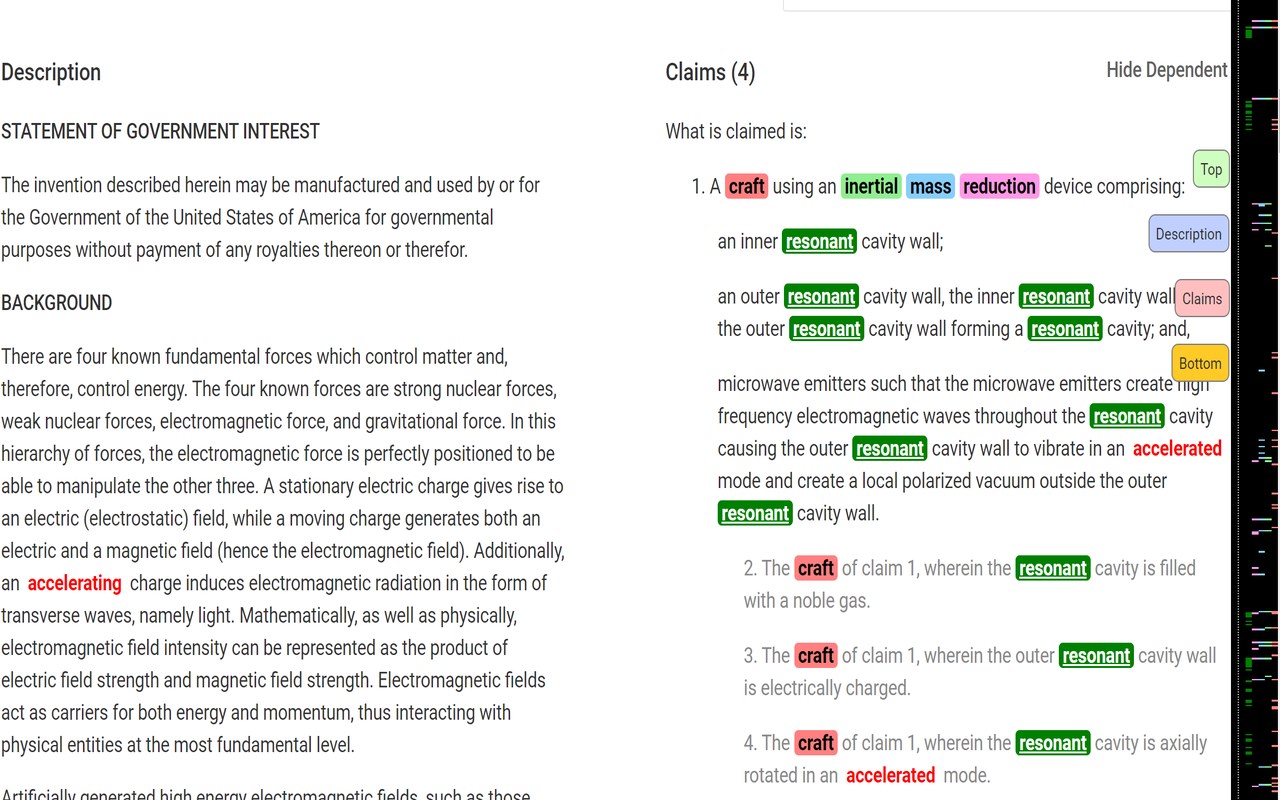This screenshot has width=1280, height=800.
Task: Click highlighted "craft" in claim 2
Action: [x=815, y=568]
